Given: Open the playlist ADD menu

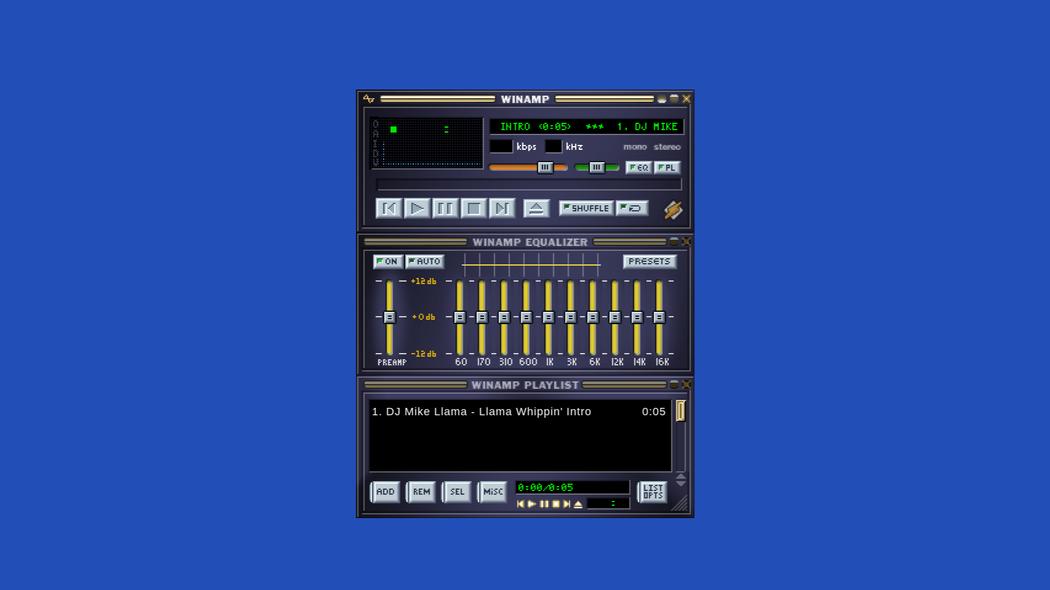Looking at the screenshot, I should (x=385, y=492).
